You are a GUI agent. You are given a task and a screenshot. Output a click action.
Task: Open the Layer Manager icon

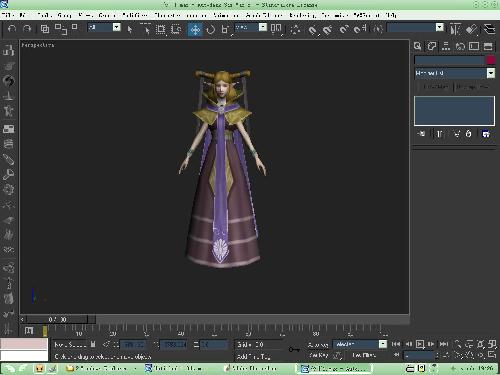tap(489, 29)
